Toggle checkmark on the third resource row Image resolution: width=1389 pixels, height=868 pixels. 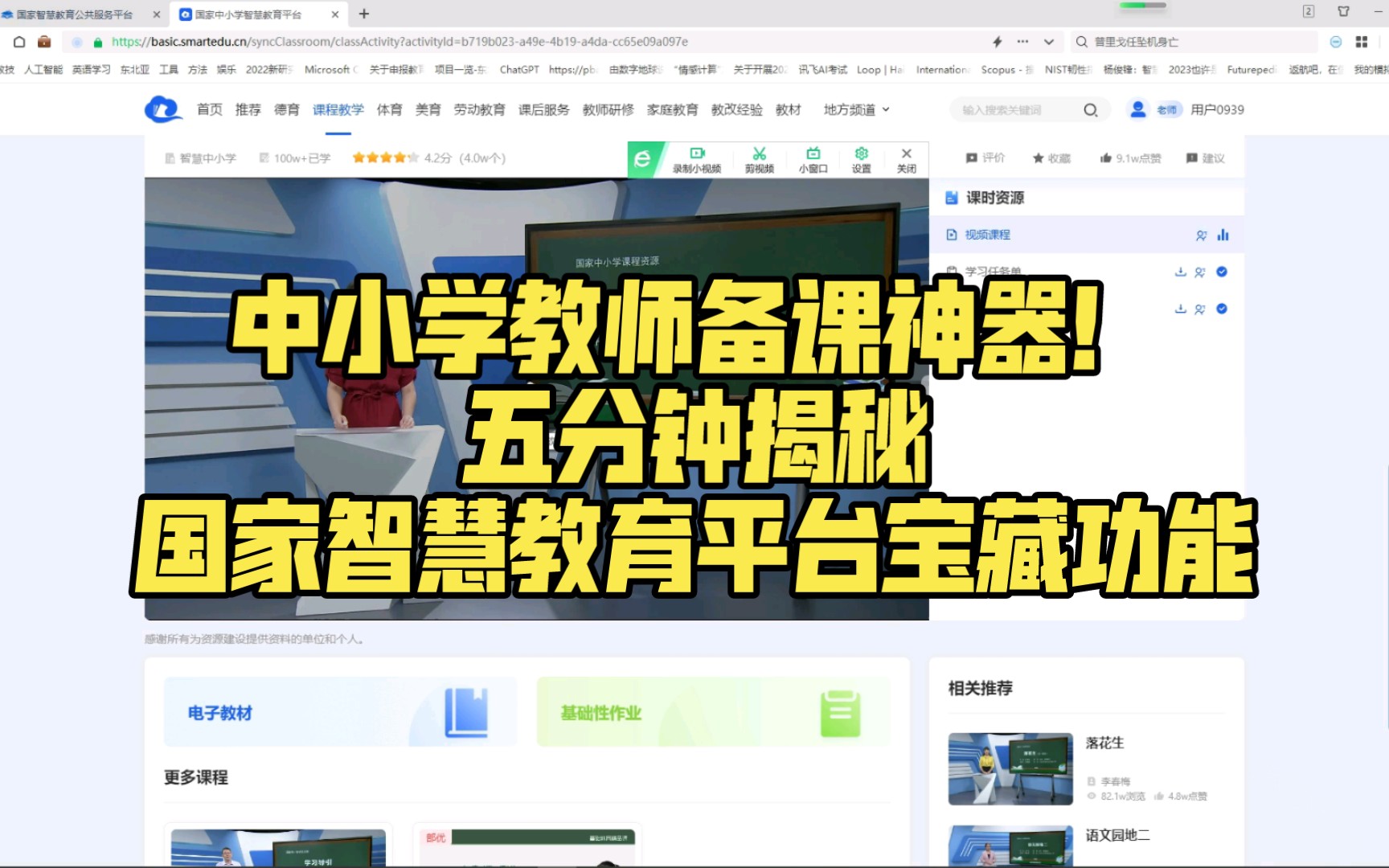coord(1222,309)
